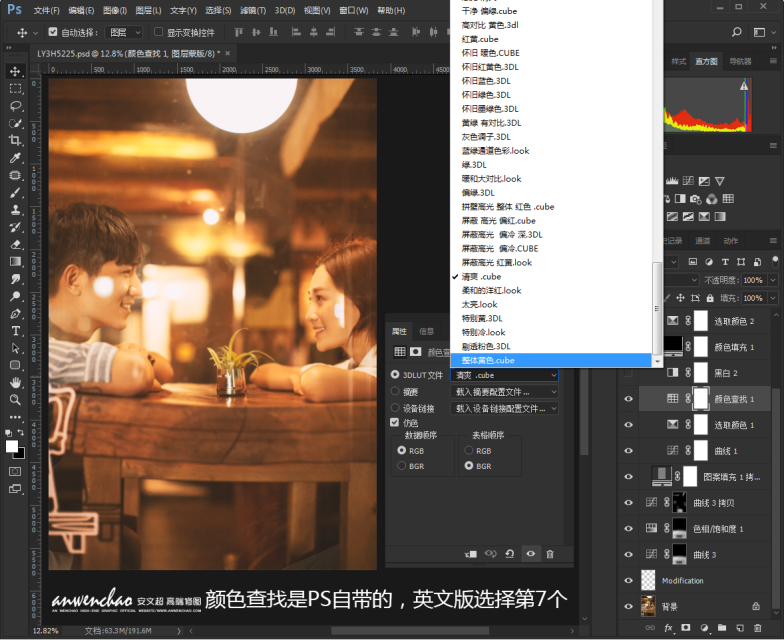Choose 柔和的洋红.look from LUT list
The height and width of the screenshot is (640, 784).
click(550, 290)
